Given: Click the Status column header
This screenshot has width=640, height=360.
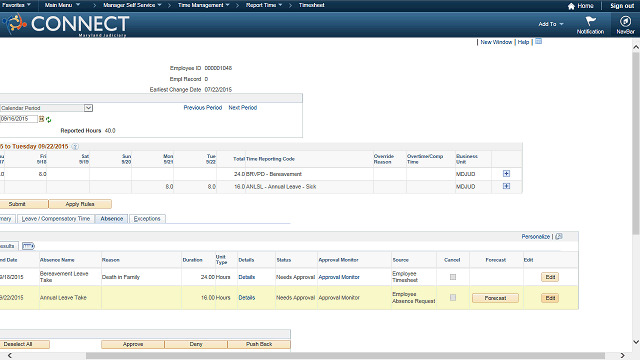Looking at the screenshot, I should point(284,260).
